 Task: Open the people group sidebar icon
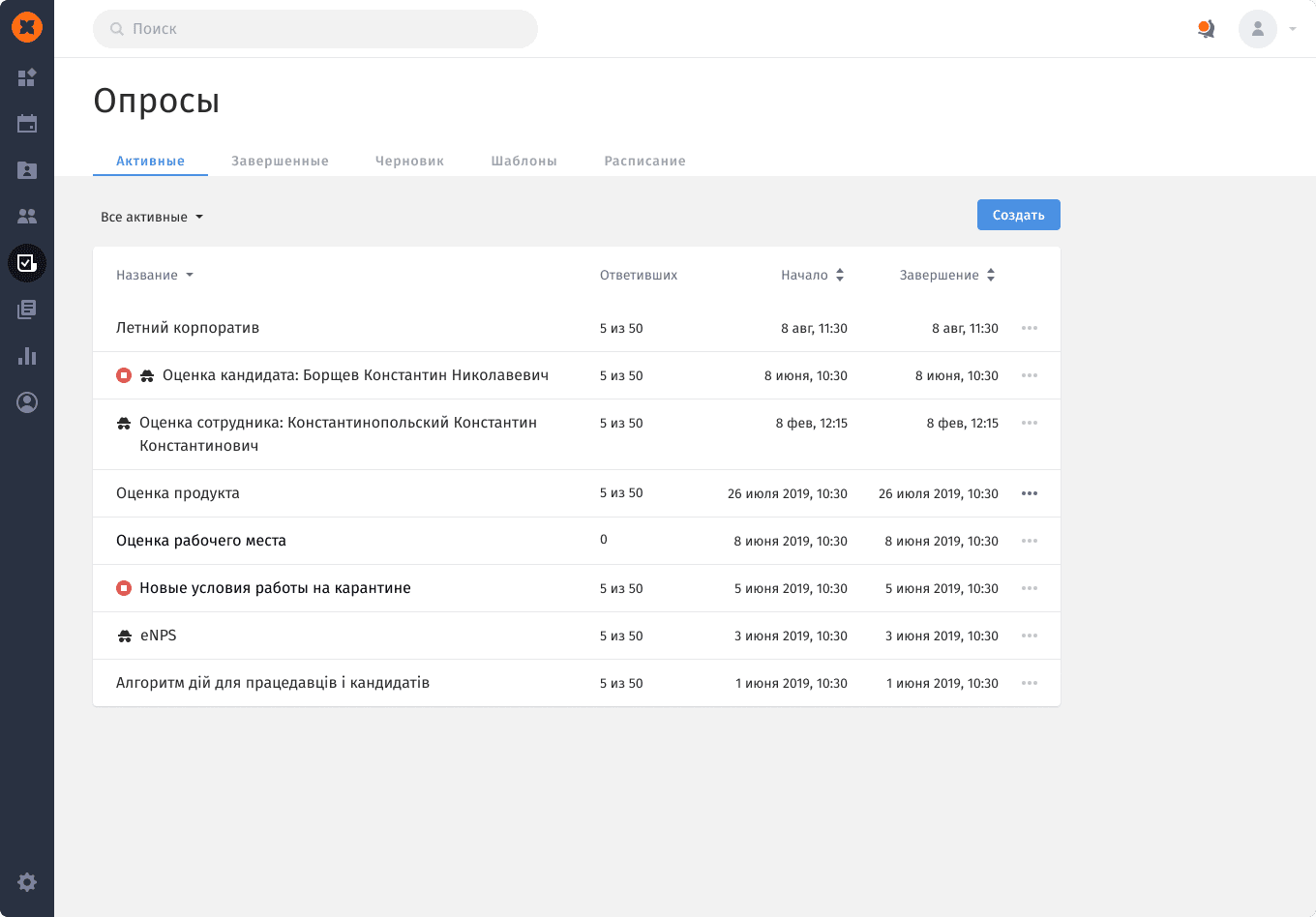click(x=27, y=217)
